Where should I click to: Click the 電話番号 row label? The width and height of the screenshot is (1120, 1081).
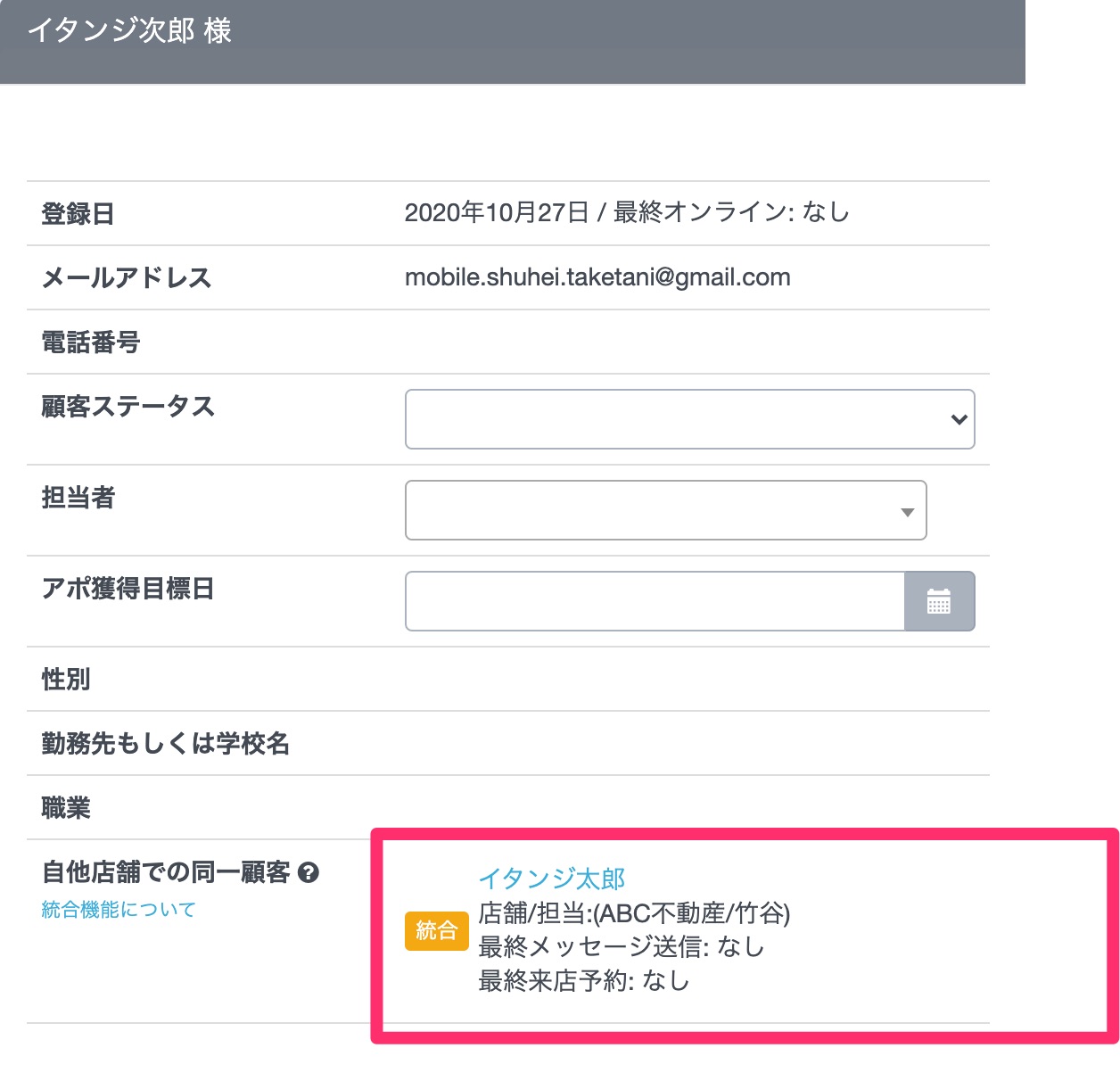[x=90, y=342]
